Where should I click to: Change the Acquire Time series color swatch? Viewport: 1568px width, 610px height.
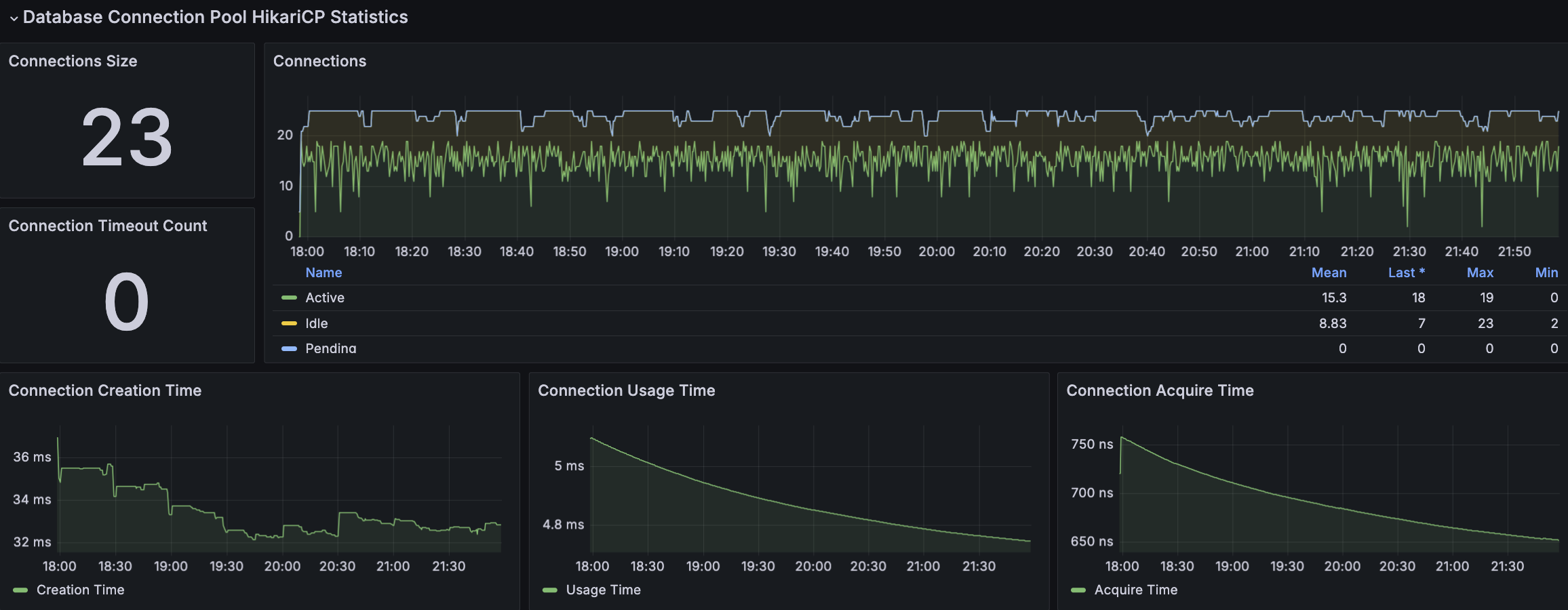(x=1078, y=590)
